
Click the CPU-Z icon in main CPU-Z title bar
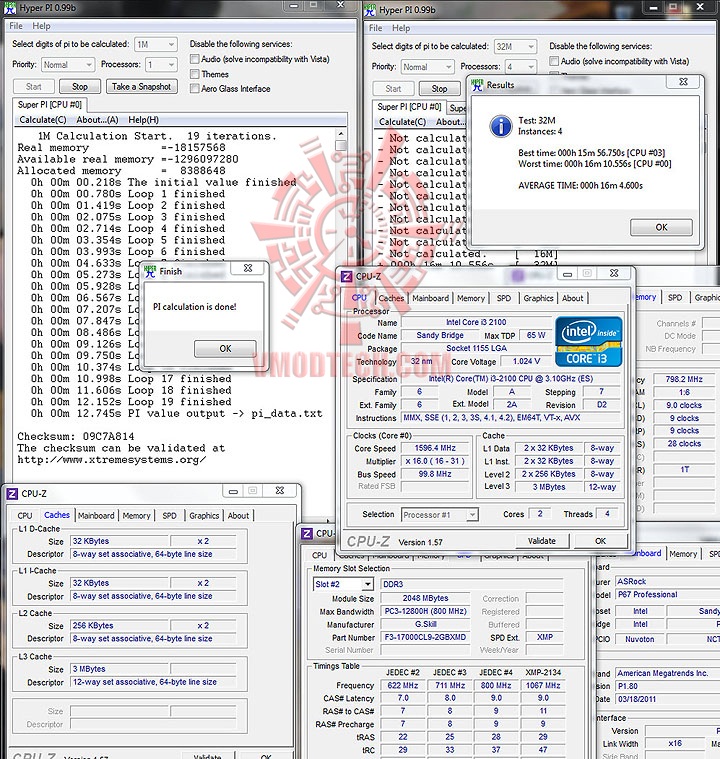(346, 276)
